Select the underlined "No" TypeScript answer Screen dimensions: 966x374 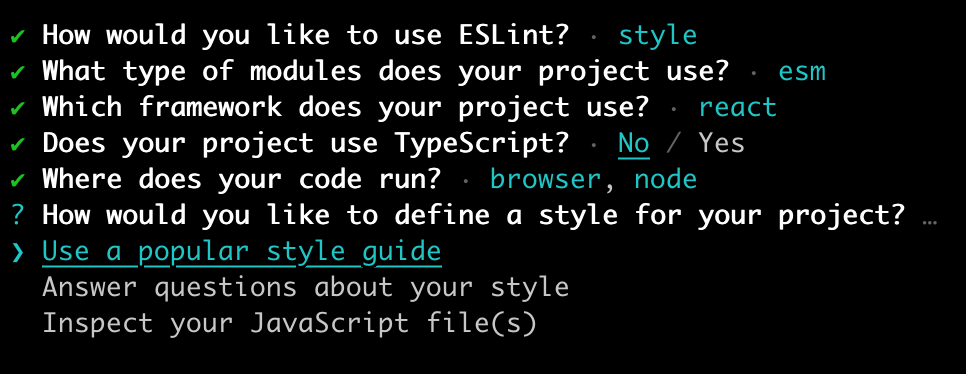coord(633,144)
